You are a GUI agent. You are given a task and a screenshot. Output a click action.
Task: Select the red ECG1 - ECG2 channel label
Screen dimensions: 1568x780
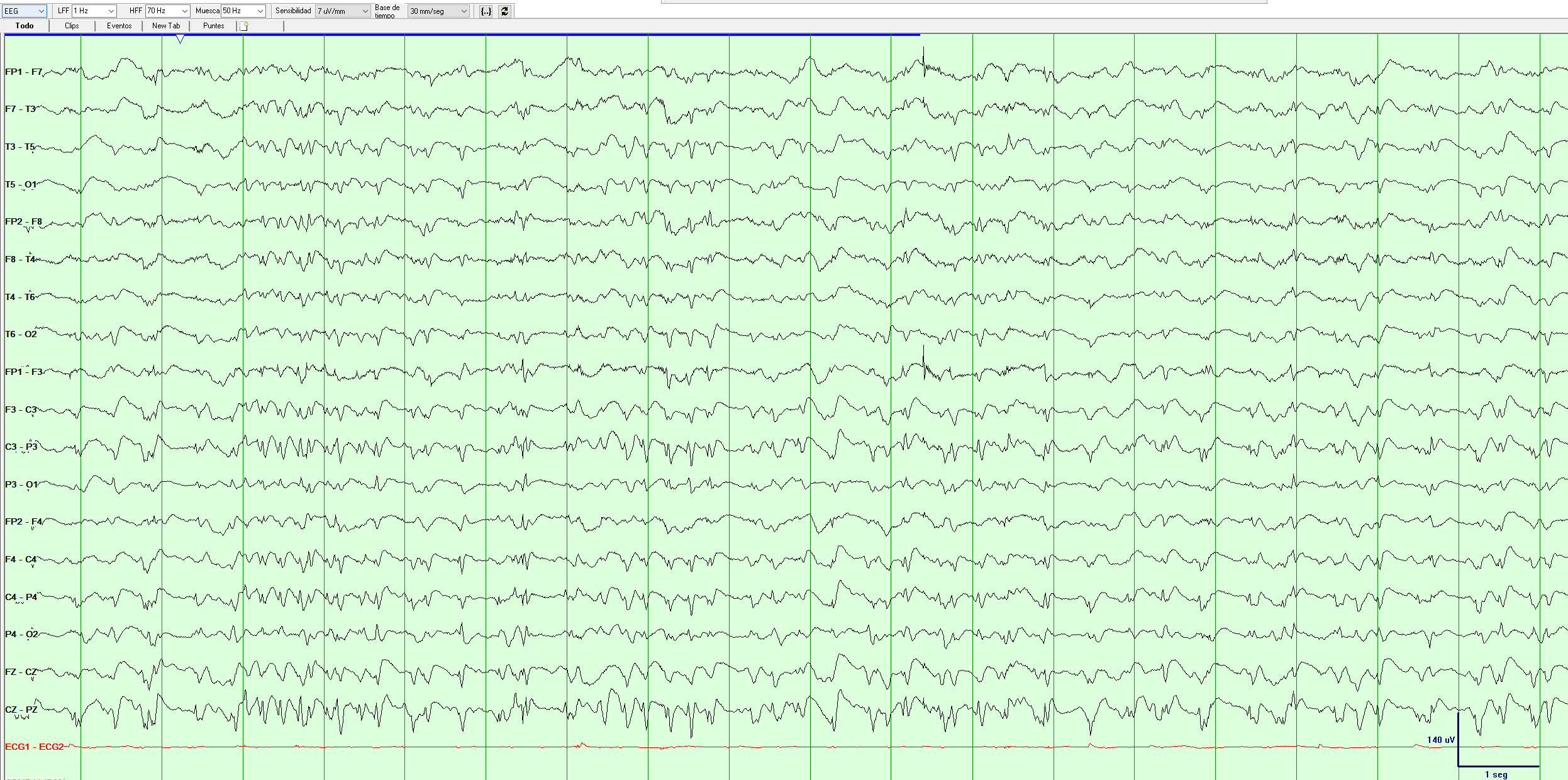[x=35, y=747]
